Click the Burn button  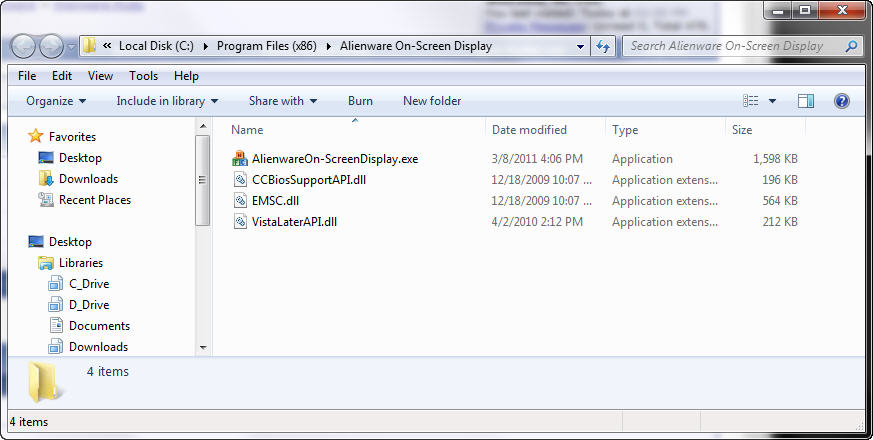[x=360, y=101]
